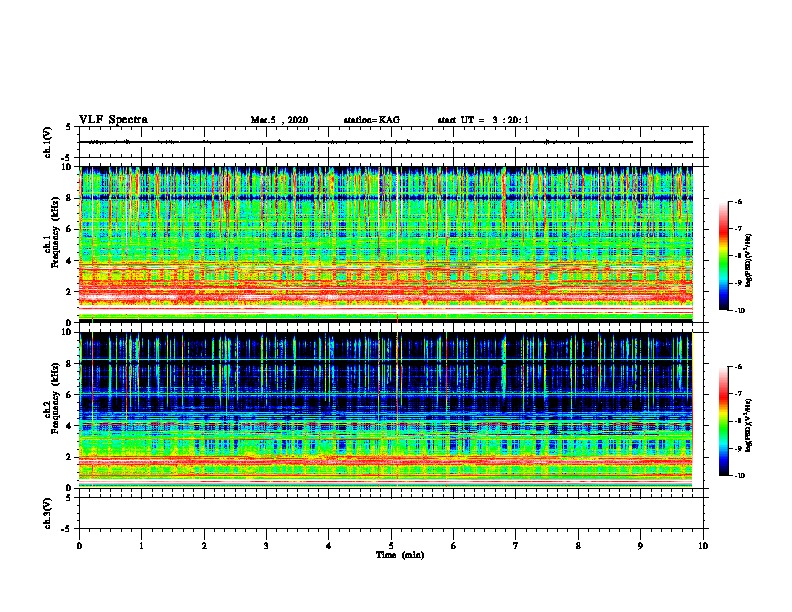Image resolution: width=792 pixels, height=612 pixels.
Task: Click the start UT time label
Action: point(483,120)
